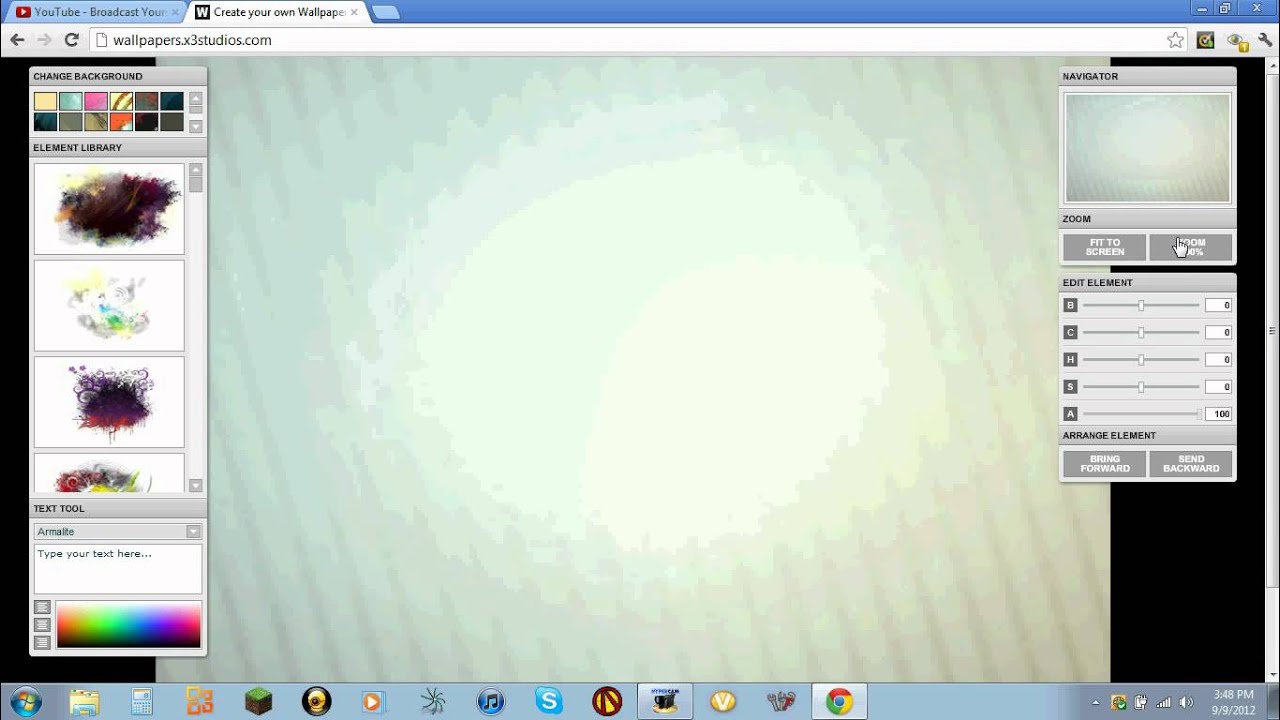Click the S saturation slider handle
The width and height of the screenshot is (1280, 720).
(1141, 386)
